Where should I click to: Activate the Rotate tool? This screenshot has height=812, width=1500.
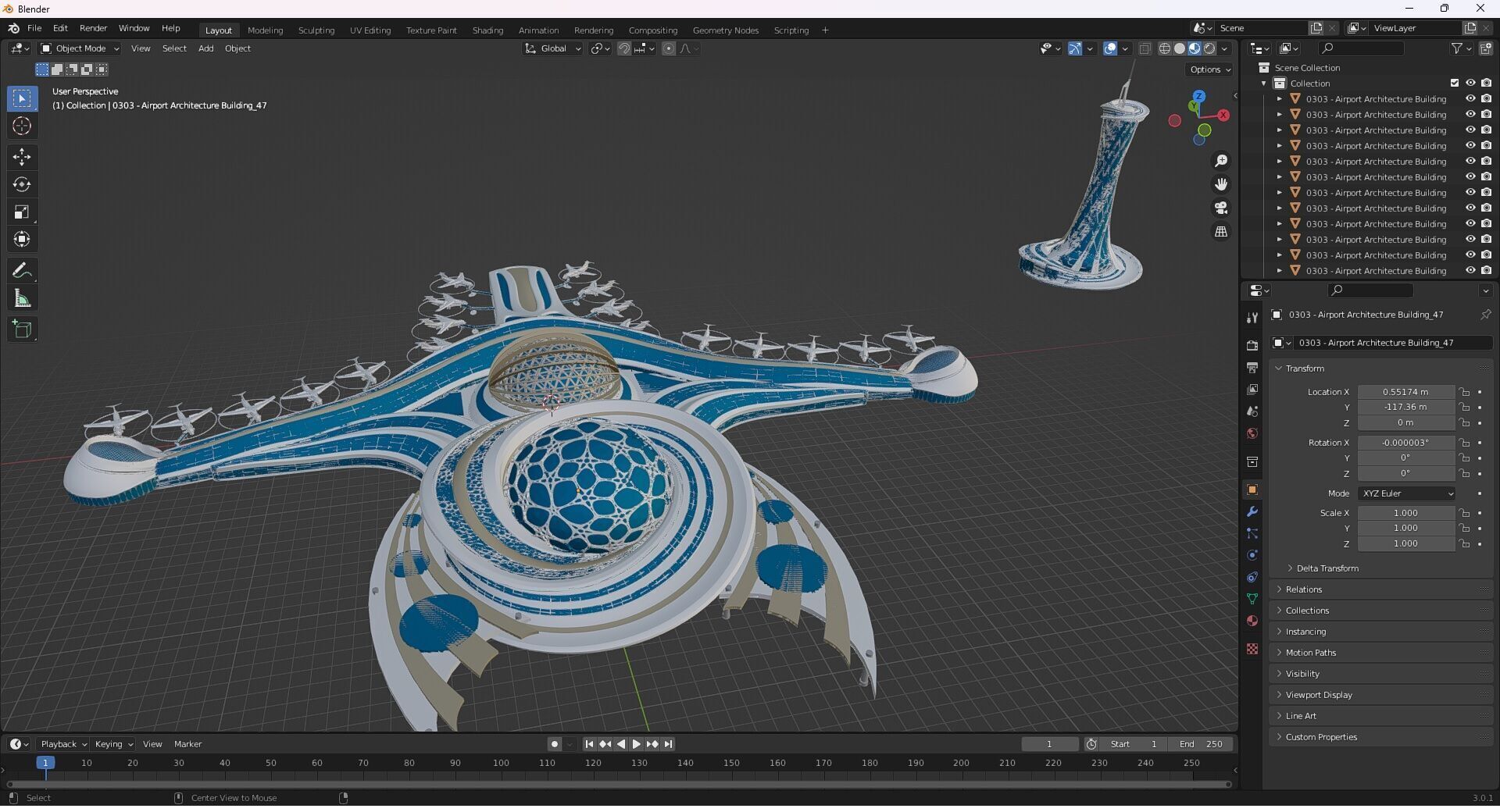pos(22,184)
